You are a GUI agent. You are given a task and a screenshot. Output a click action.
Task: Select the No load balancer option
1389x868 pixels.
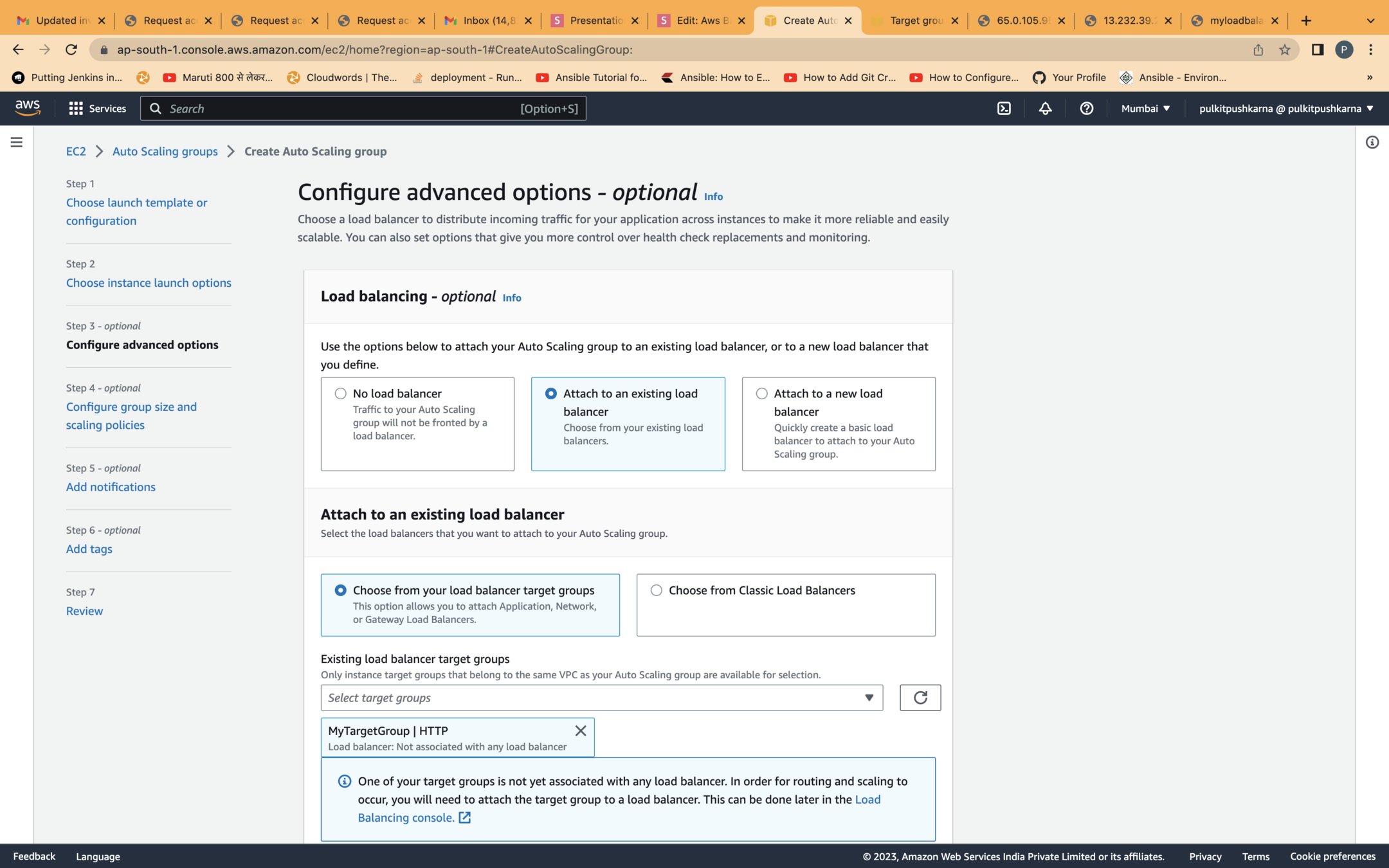click(x=340, y=393)
